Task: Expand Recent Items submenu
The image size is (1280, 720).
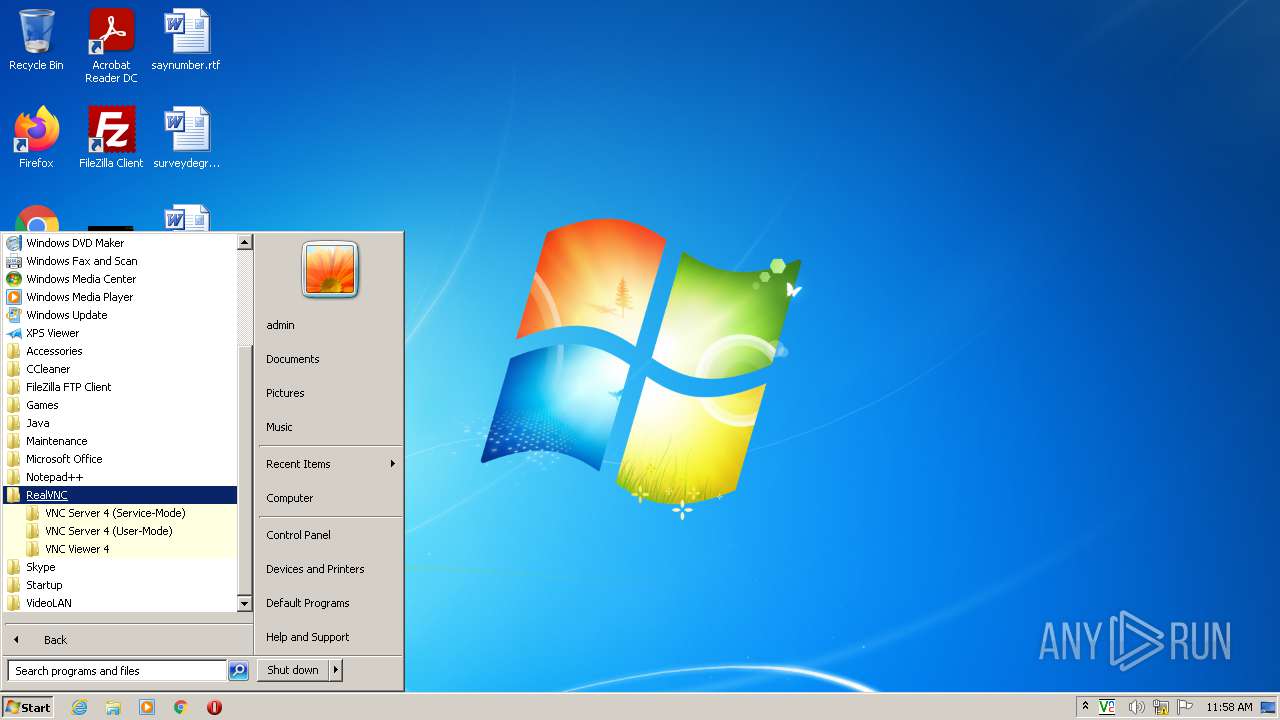Action: 330,464
